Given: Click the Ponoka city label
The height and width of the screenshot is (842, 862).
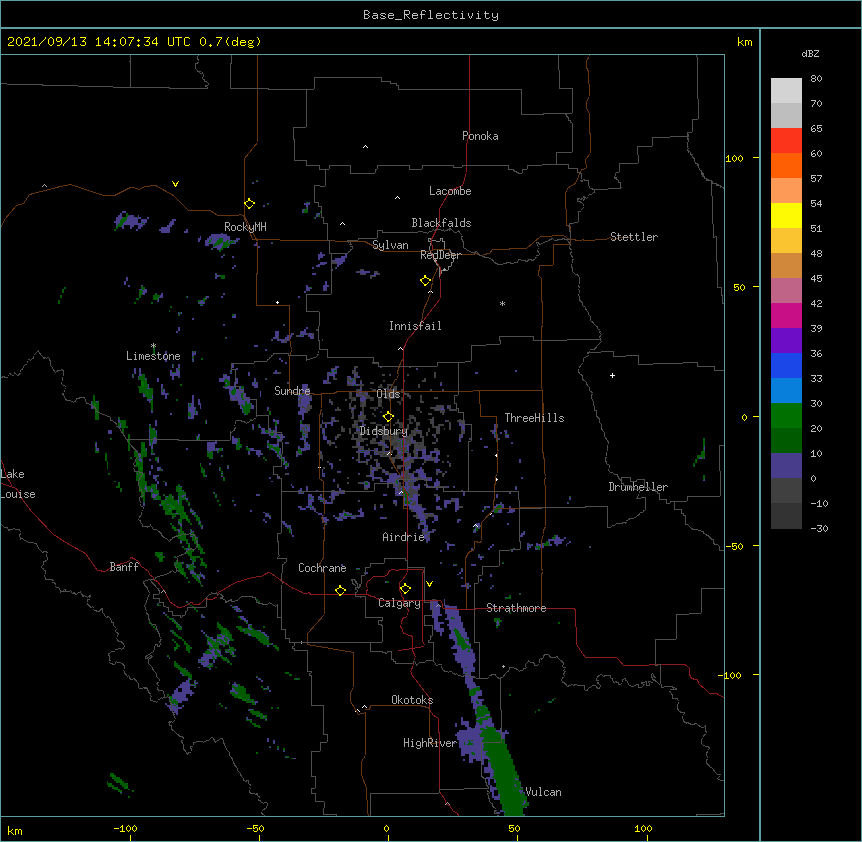Looking at the screenshot, I should click(x=480, y=136).
